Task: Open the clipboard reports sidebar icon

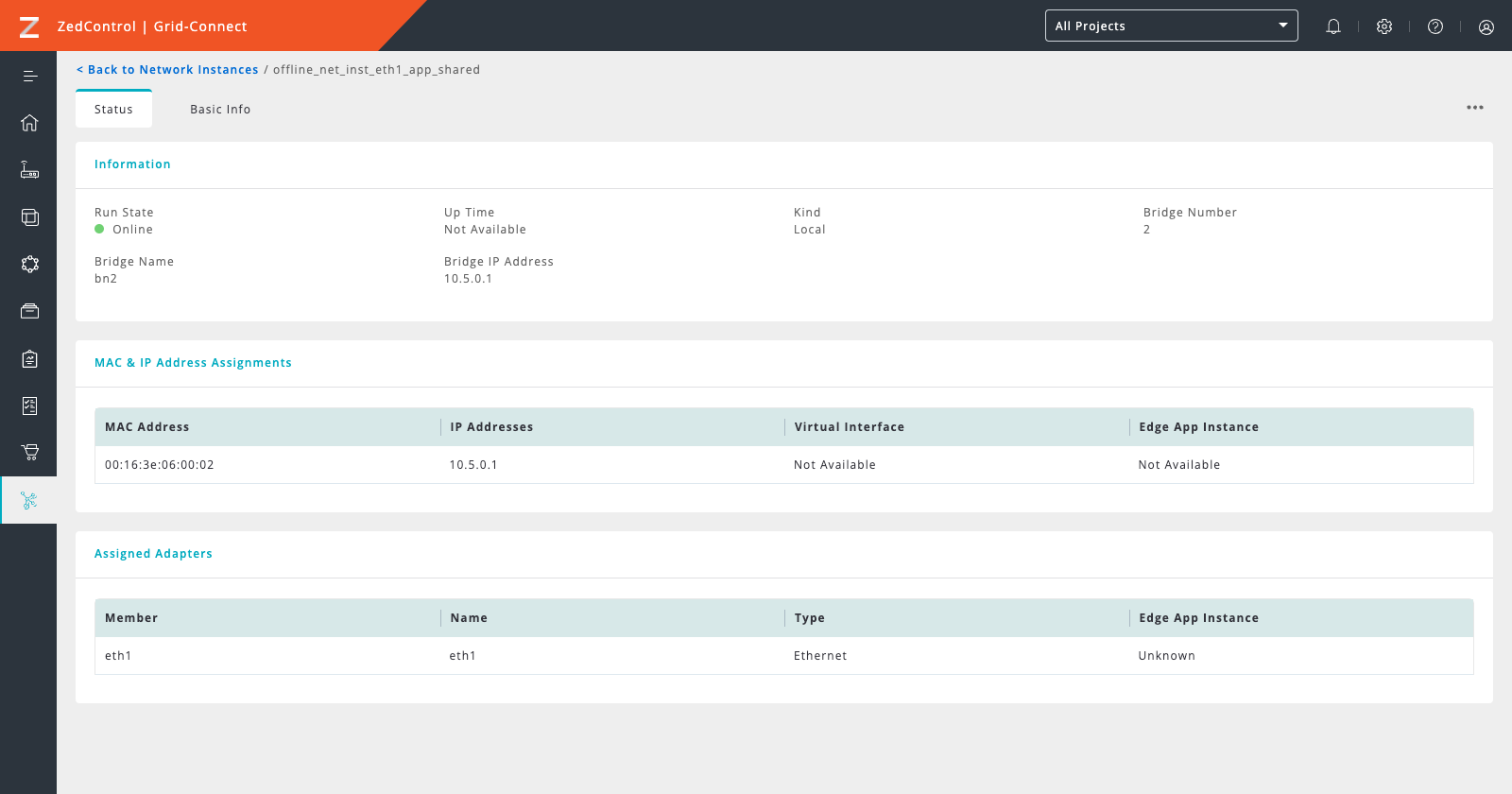Action: 30,358
